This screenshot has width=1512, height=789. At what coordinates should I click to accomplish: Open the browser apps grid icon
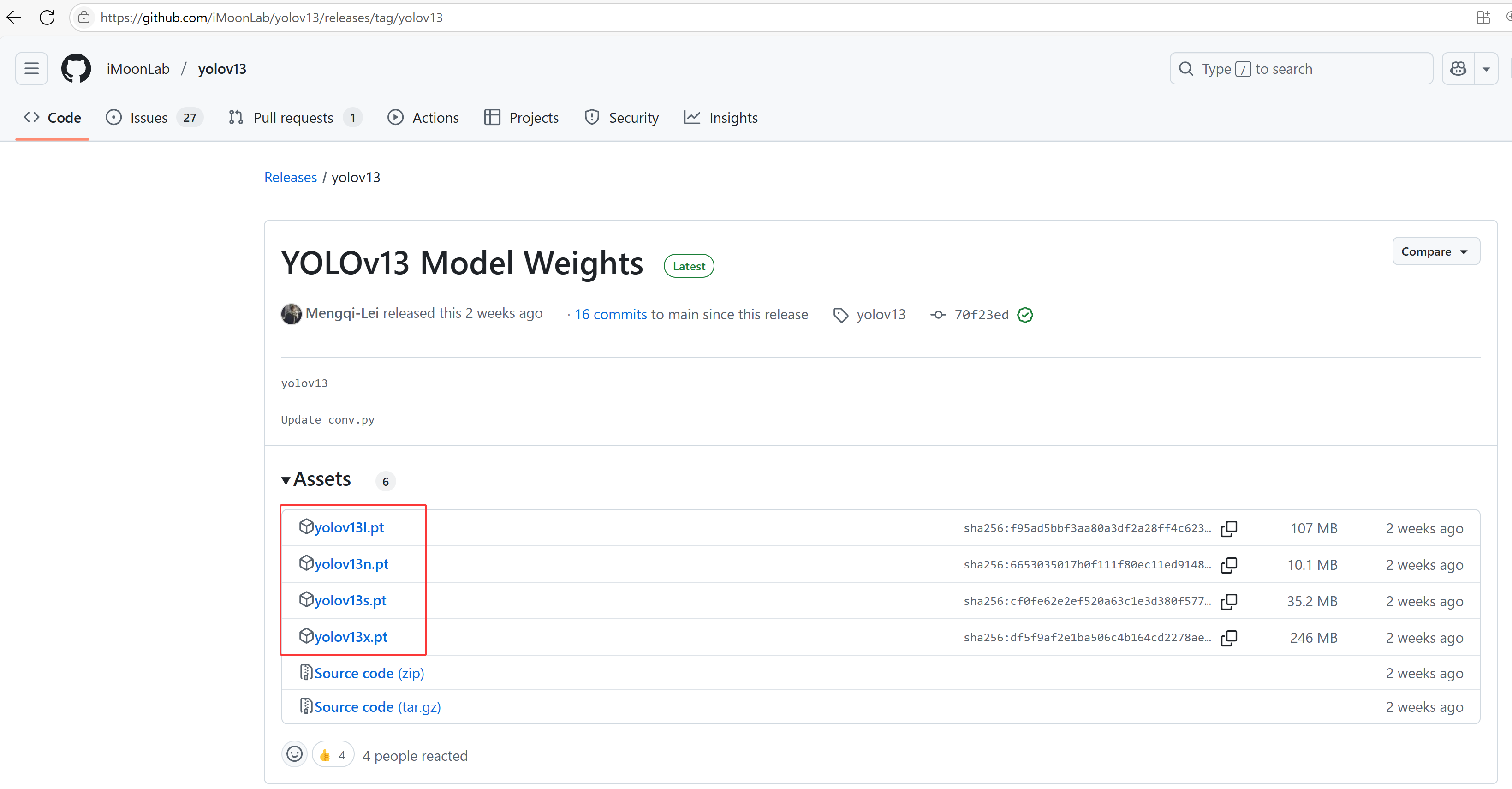(1482, 18)
